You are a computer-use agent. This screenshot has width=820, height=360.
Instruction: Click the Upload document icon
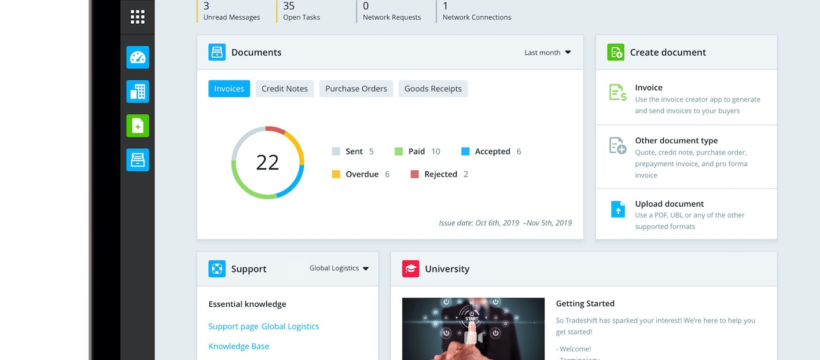click(618, 209)
